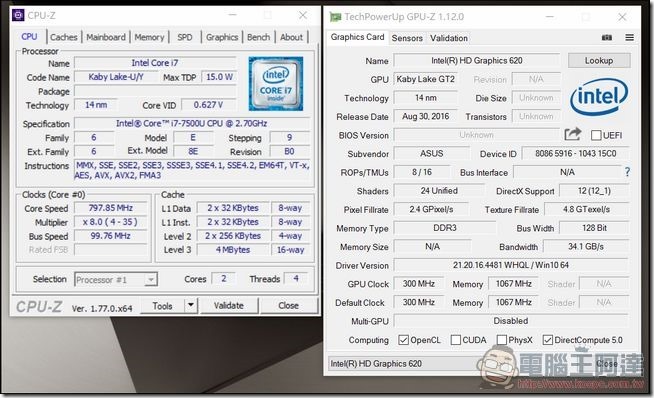Click the ROPs/TMUs value 8 / 16
Image resolution: width=654 pixels, height=398 pixels.
(422, 172)
